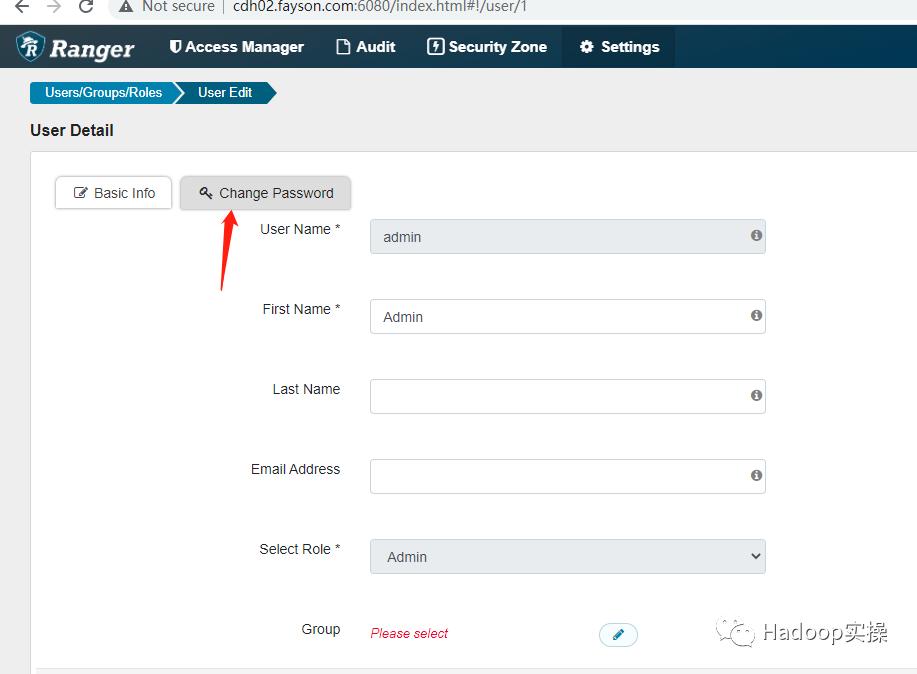
Task: Click the User Detail heading
Action: point(72,130)
